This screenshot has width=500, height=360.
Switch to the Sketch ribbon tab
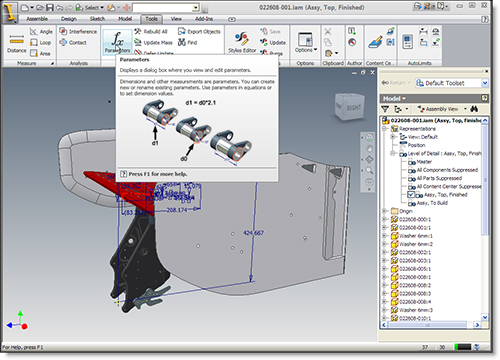tap(97, 19)
